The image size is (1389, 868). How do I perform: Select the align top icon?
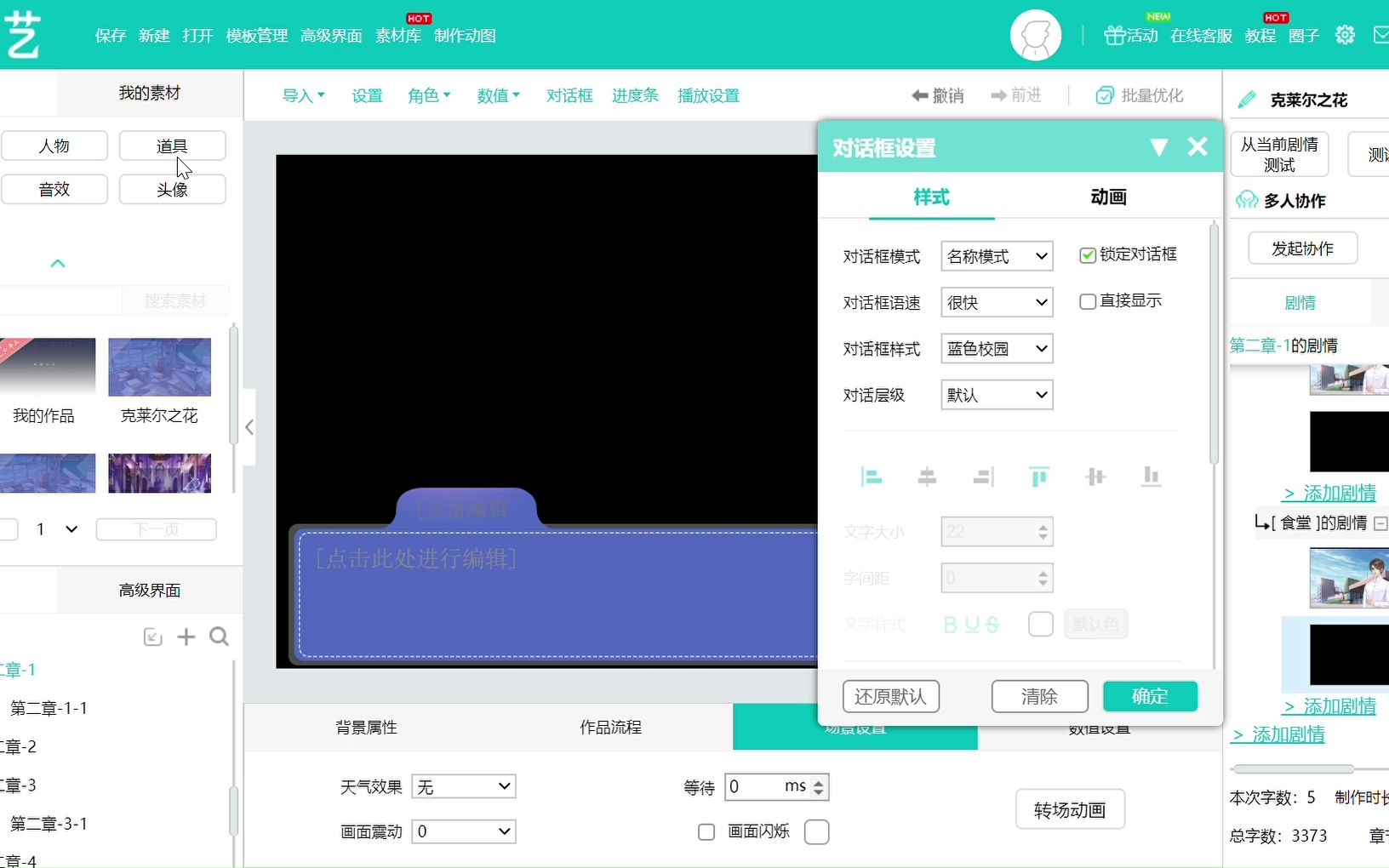(1038, 477)
